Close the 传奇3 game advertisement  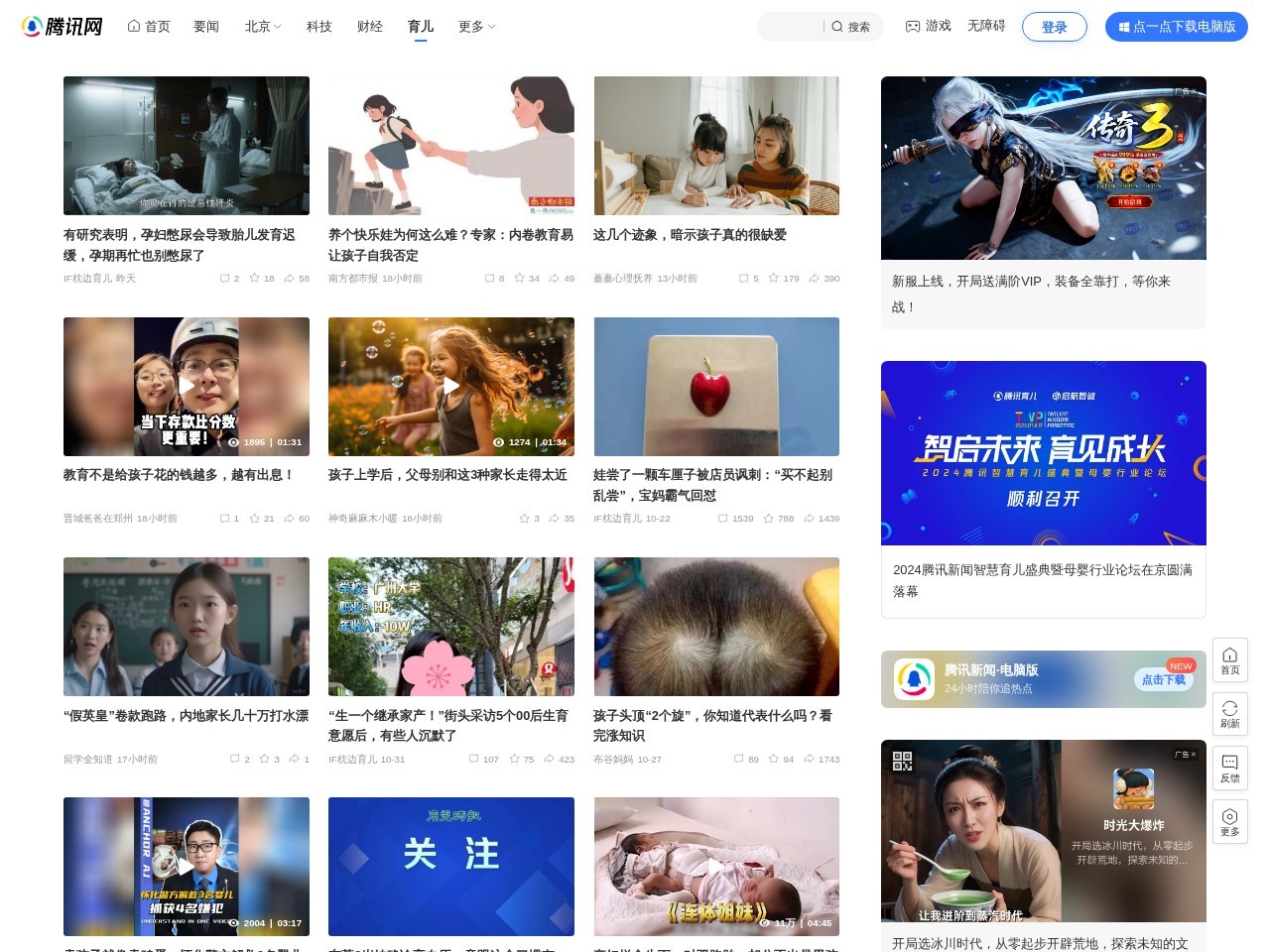click(x=1194, y=91)
